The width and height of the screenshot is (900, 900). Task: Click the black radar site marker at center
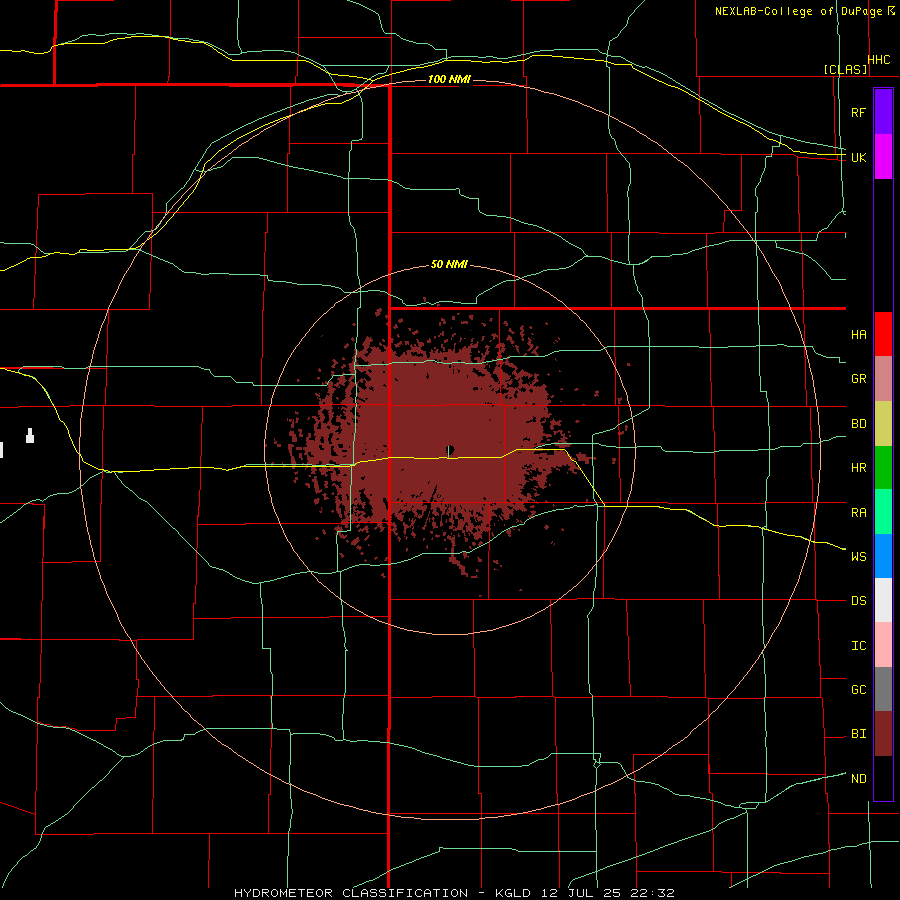point(450,449)
